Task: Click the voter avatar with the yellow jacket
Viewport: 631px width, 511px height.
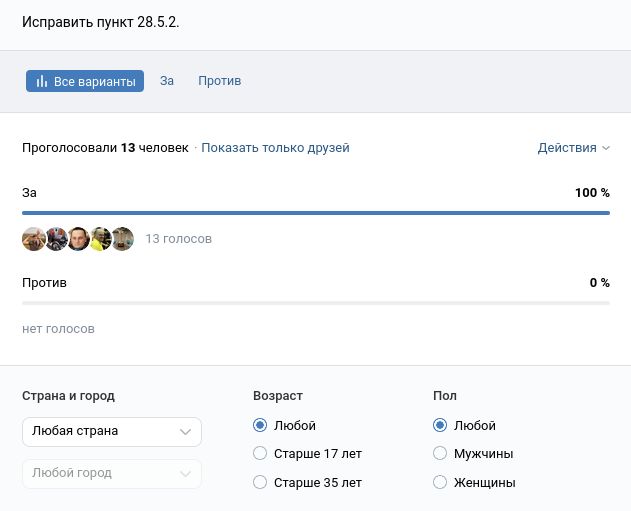Action: 100,239
